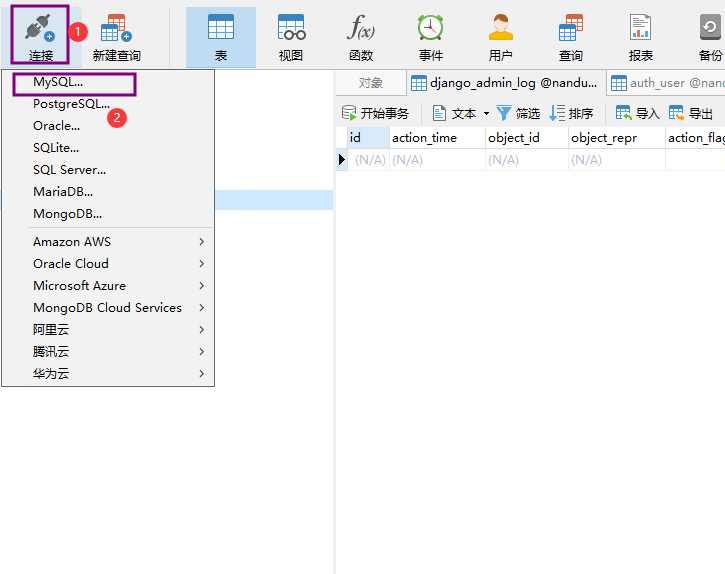Image resolution: width=725 pixels, height=574 pixels.
Task: Click 开始事务 begin transaction button
Action: [x=375, y=113]
